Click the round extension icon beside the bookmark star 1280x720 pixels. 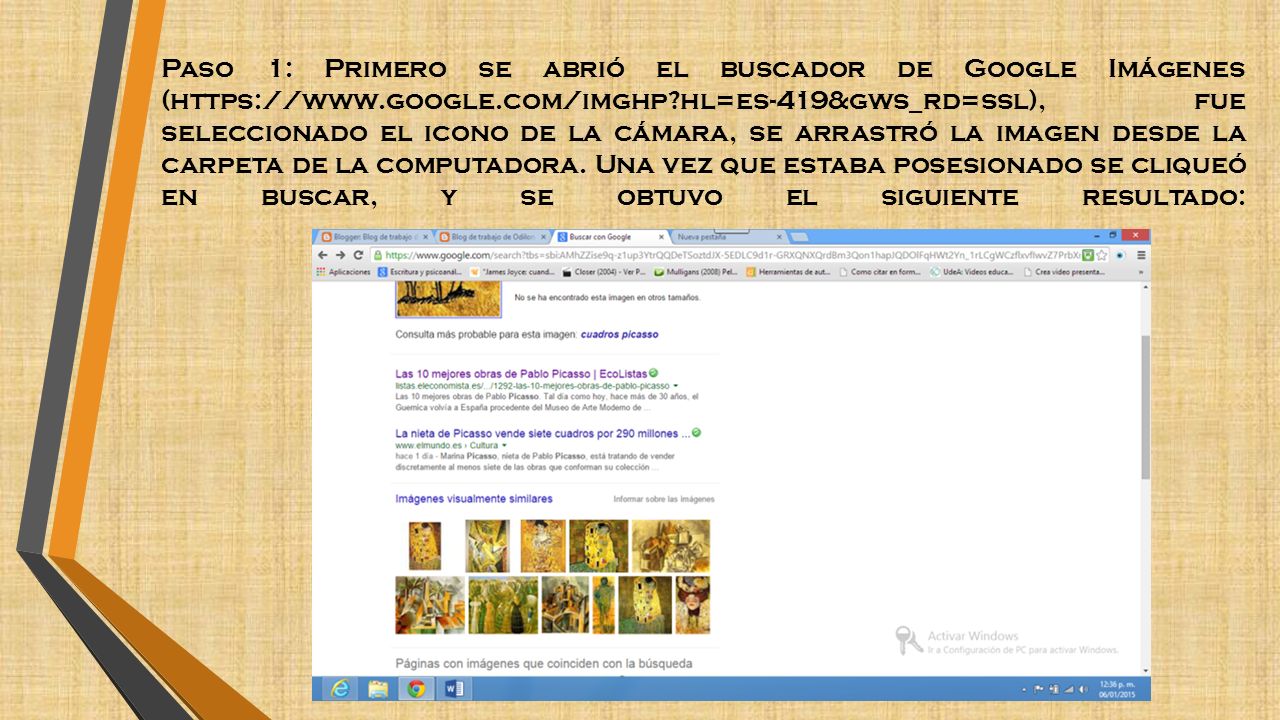pyautogui.click(x=1120, y=255)
